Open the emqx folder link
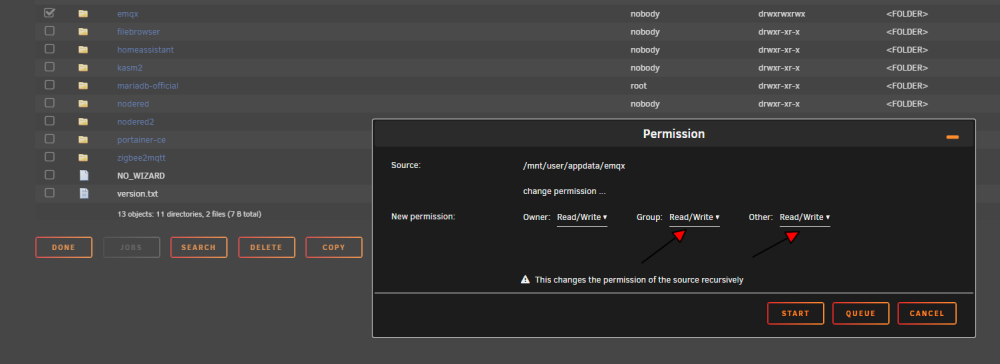Screen dimensions: 1000x364 coord(128,13)
